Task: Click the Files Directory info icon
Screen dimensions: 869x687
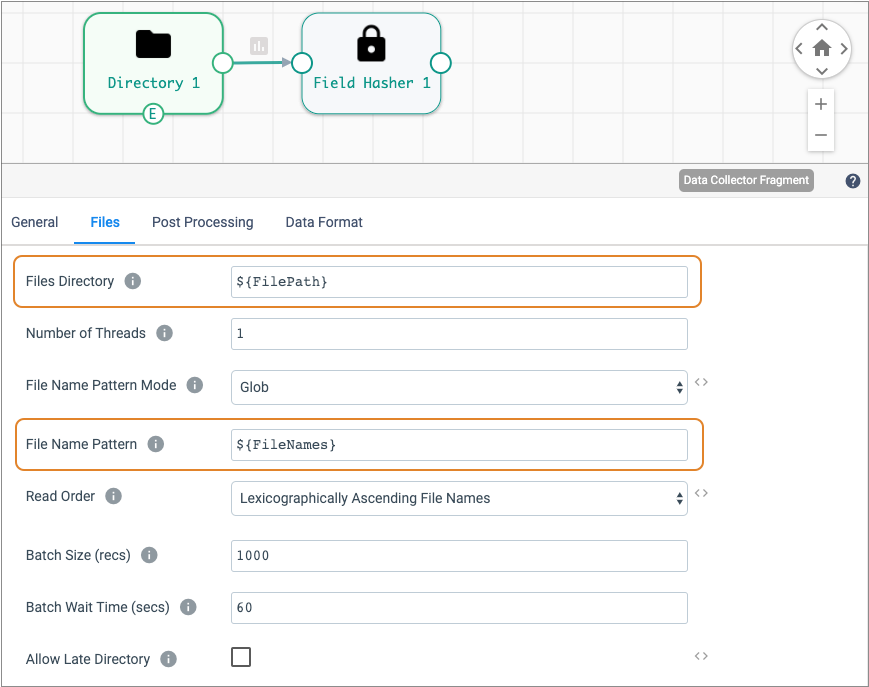Action: point(133,281)
